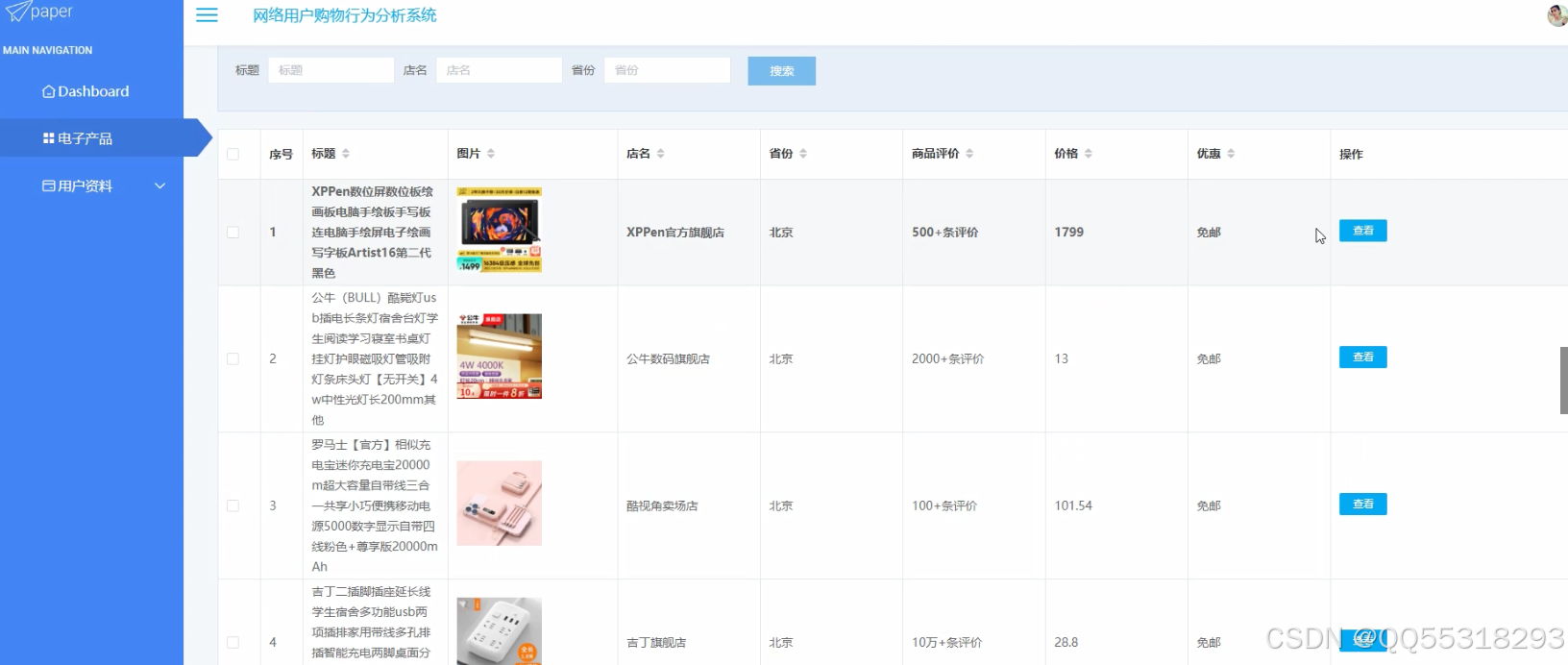Expand the 用户资料 submenu chevron
The image size is (1568, 665).
click(x=160, y=185)
